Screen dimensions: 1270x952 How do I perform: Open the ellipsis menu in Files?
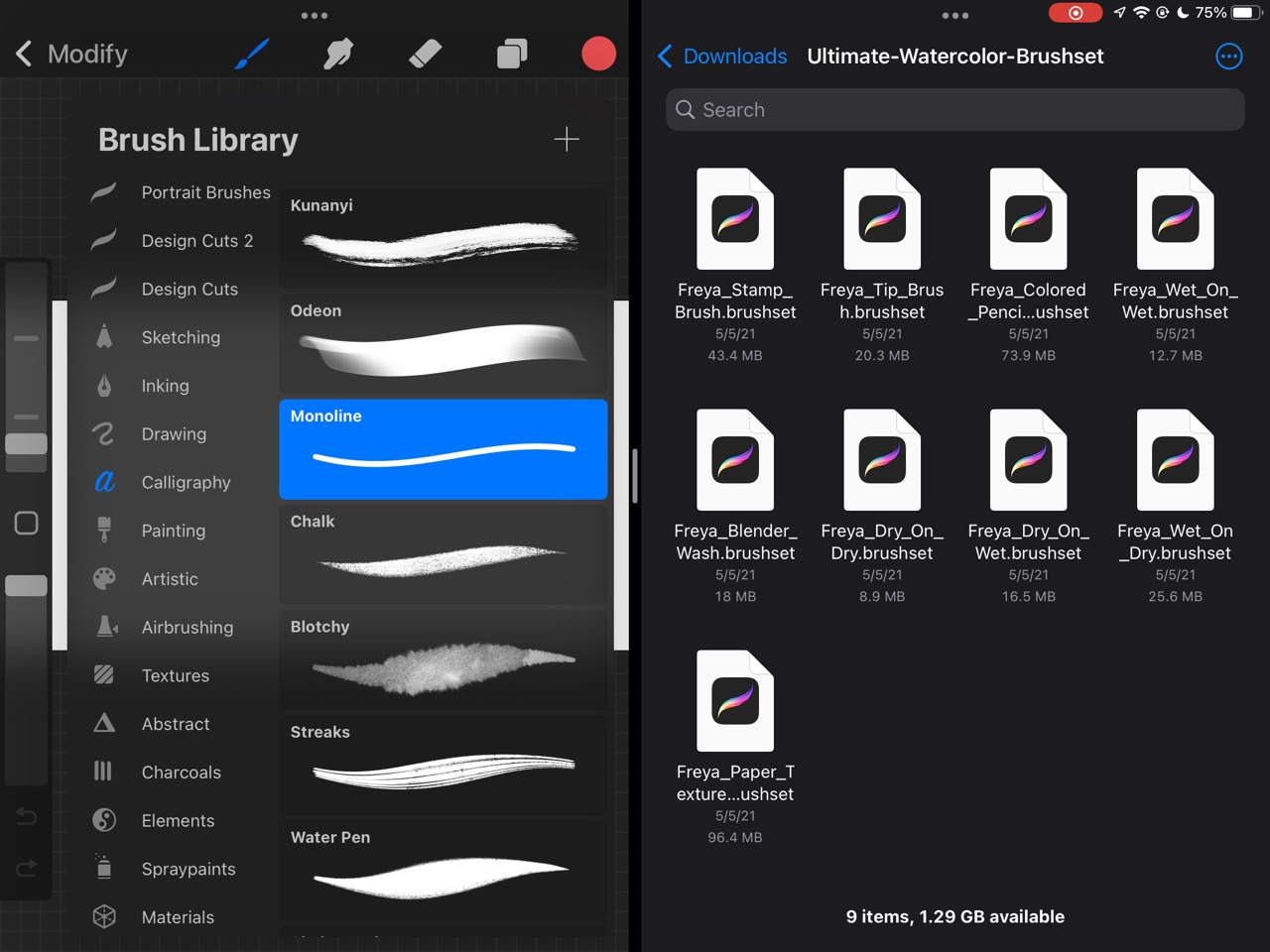[x=1229, y=57]
